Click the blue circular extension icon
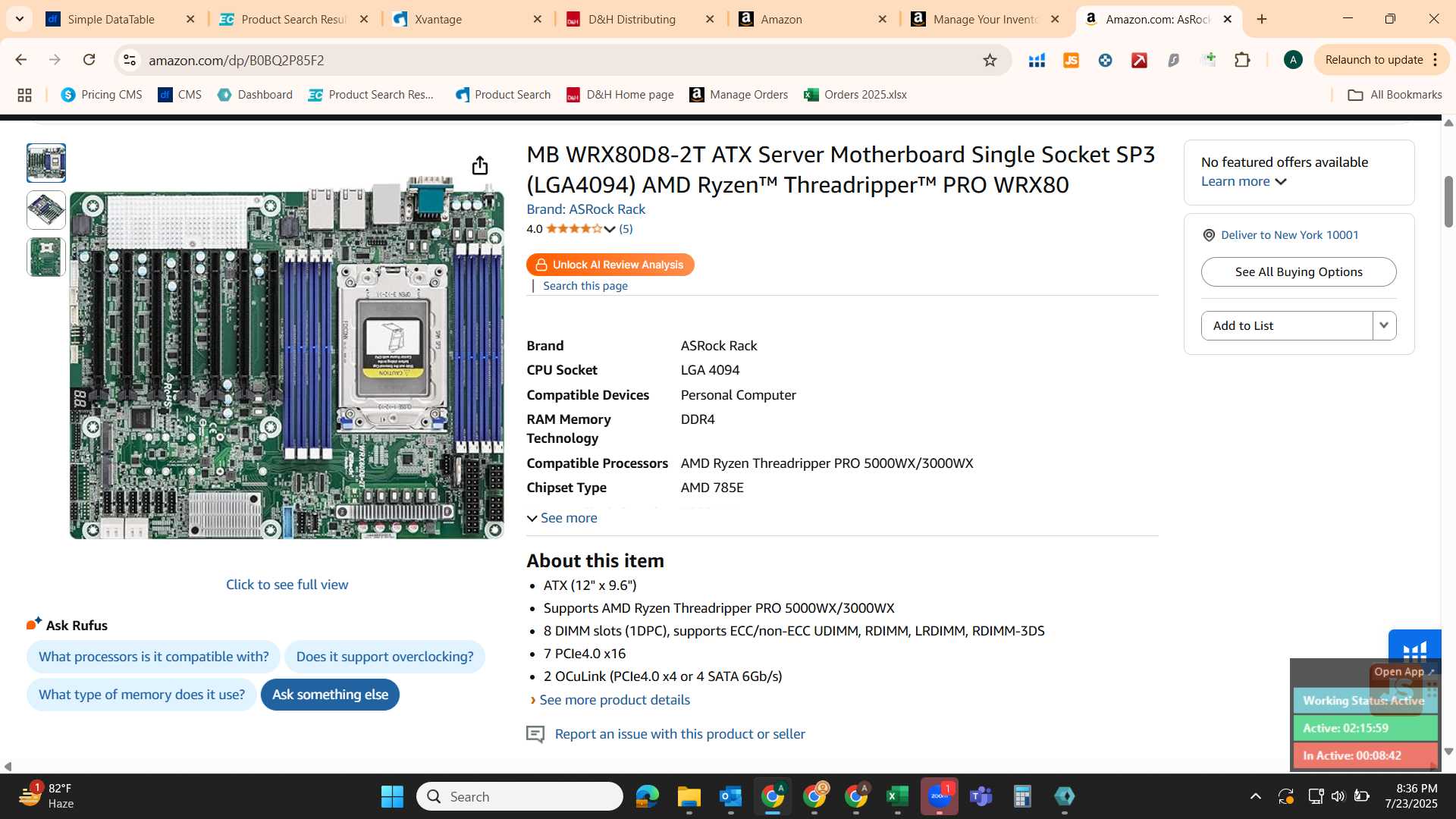This screenshot has width=1456, height=819. point(1105,60)
